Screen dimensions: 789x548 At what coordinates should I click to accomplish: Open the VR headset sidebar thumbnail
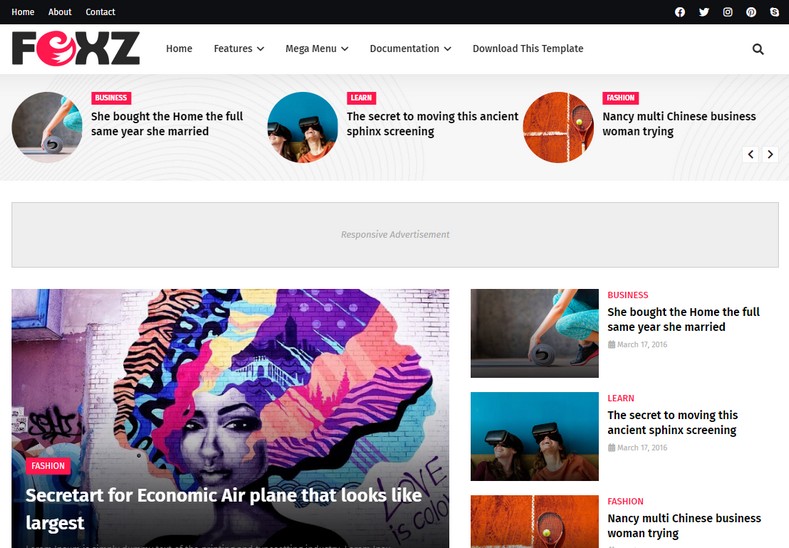(534, 436)
